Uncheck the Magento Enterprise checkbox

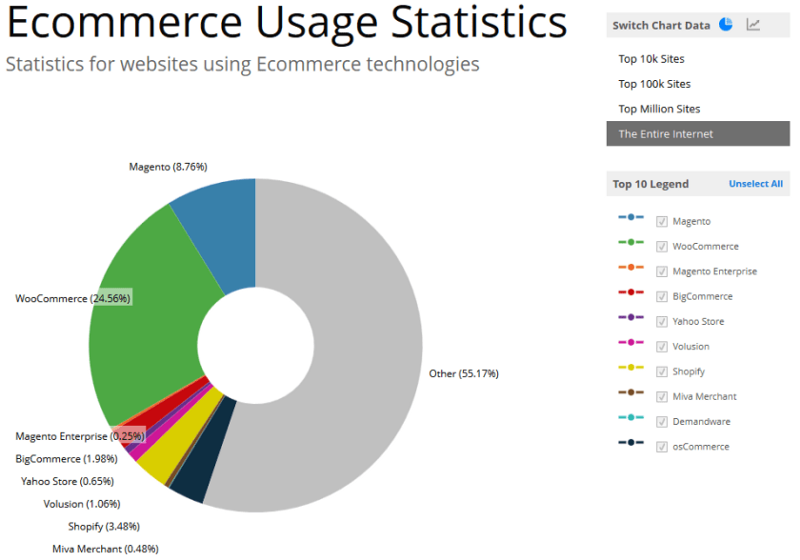[661, 271]
